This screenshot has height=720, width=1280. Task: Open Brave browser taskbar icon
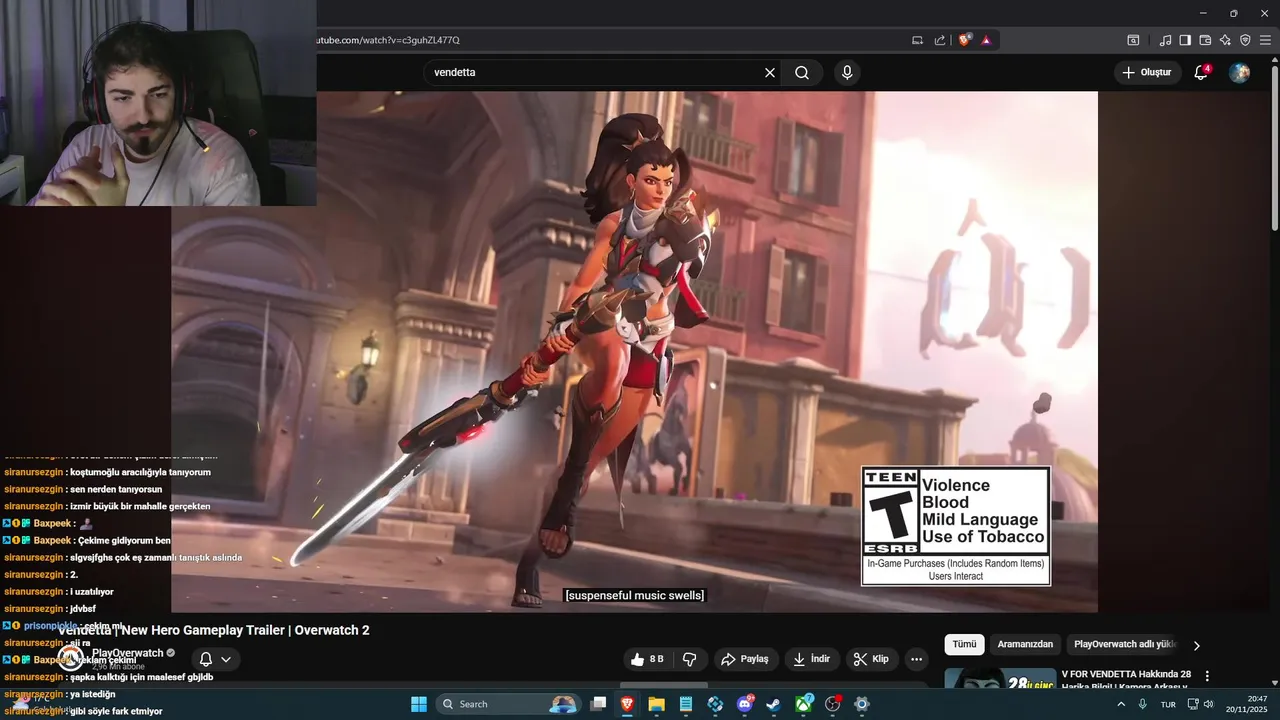pyautogui.click(x=627, y=704)
